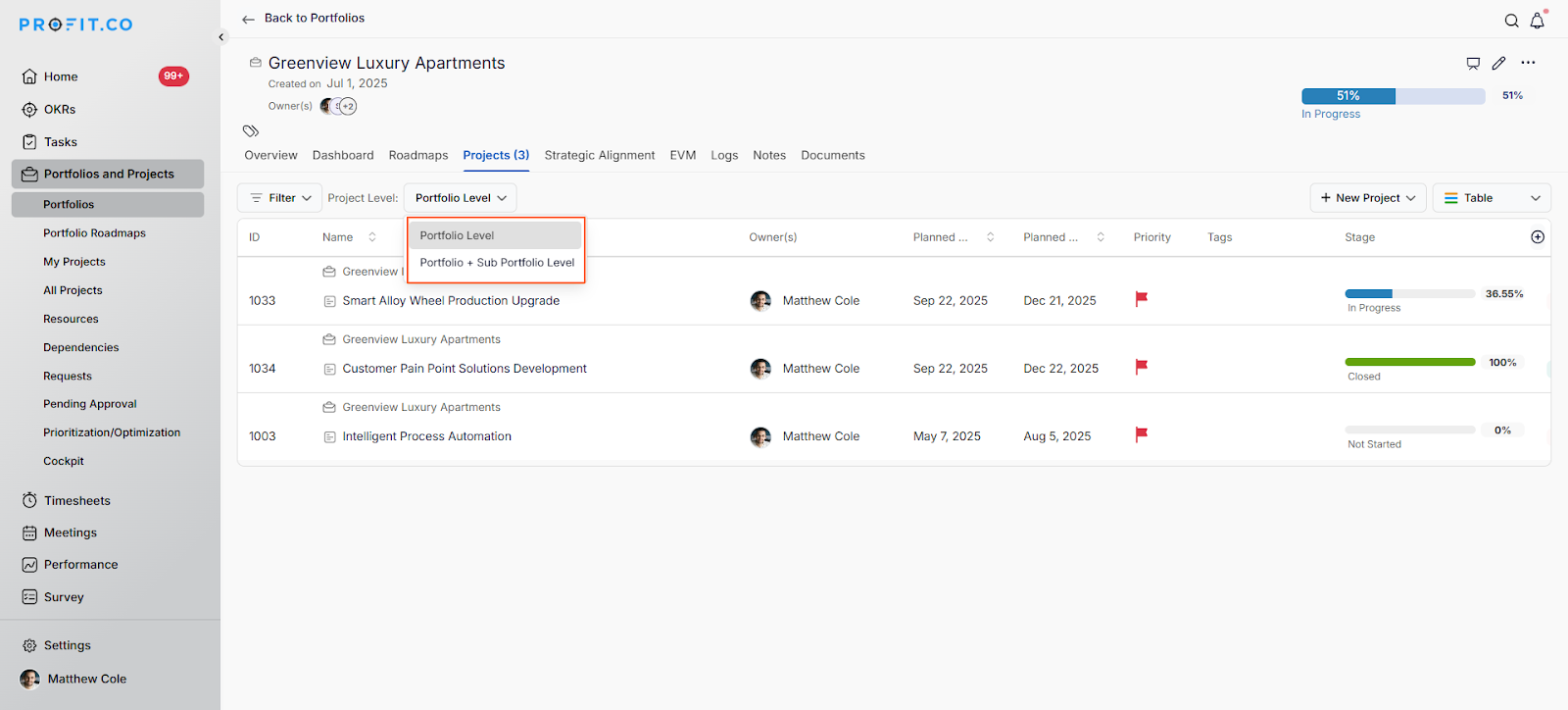This screenshot has width=1568, height=710.
Task: Click the add column plus icon
Action: [x=1537, y=237]
